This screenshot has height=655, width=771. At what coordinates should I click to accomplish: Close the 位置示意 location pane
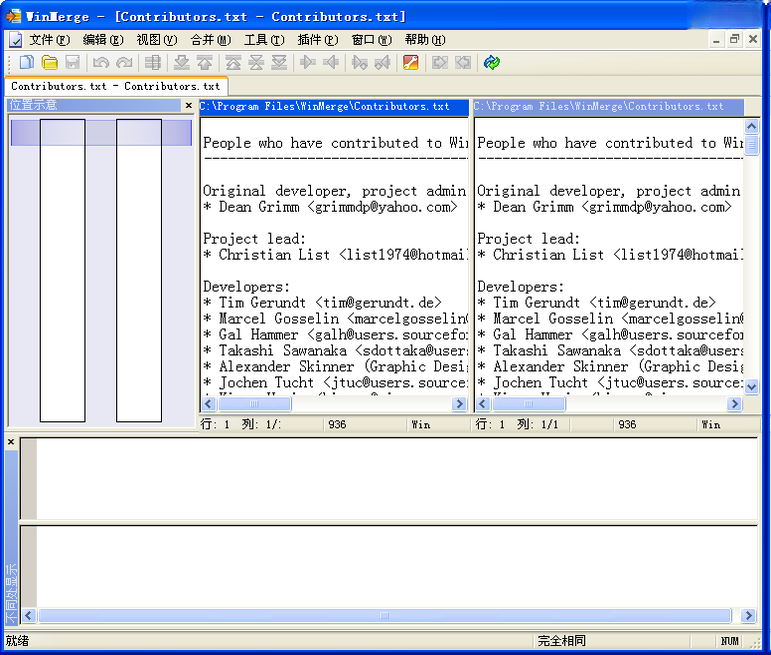(x=189, y=105)
